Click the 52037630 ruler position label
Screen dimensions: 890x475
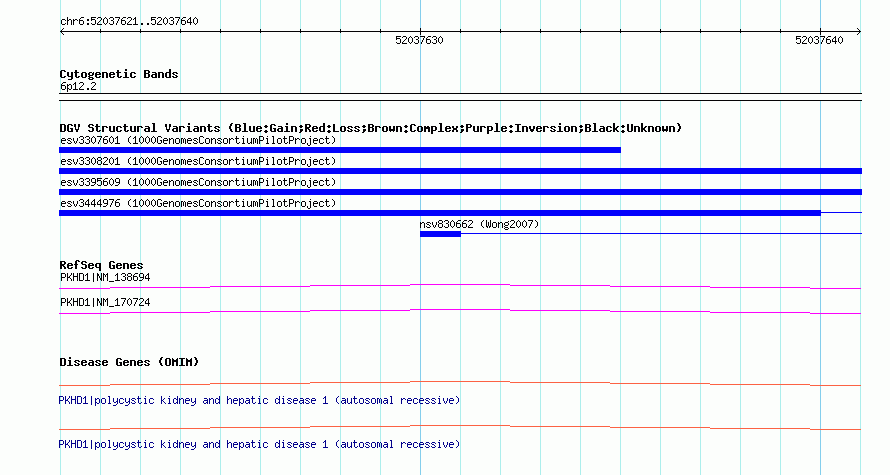[x=419, y=40]
